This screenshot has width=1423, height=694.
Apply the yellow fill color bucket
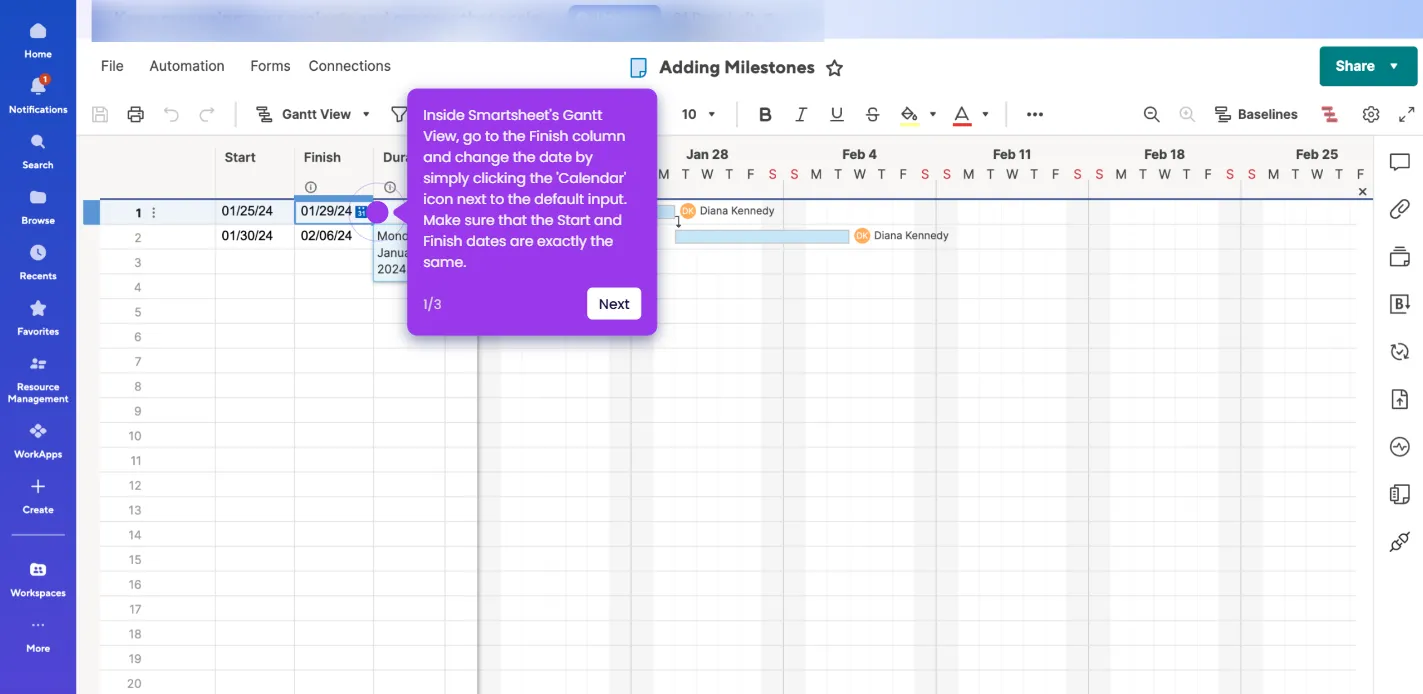(x=909, y=114)
